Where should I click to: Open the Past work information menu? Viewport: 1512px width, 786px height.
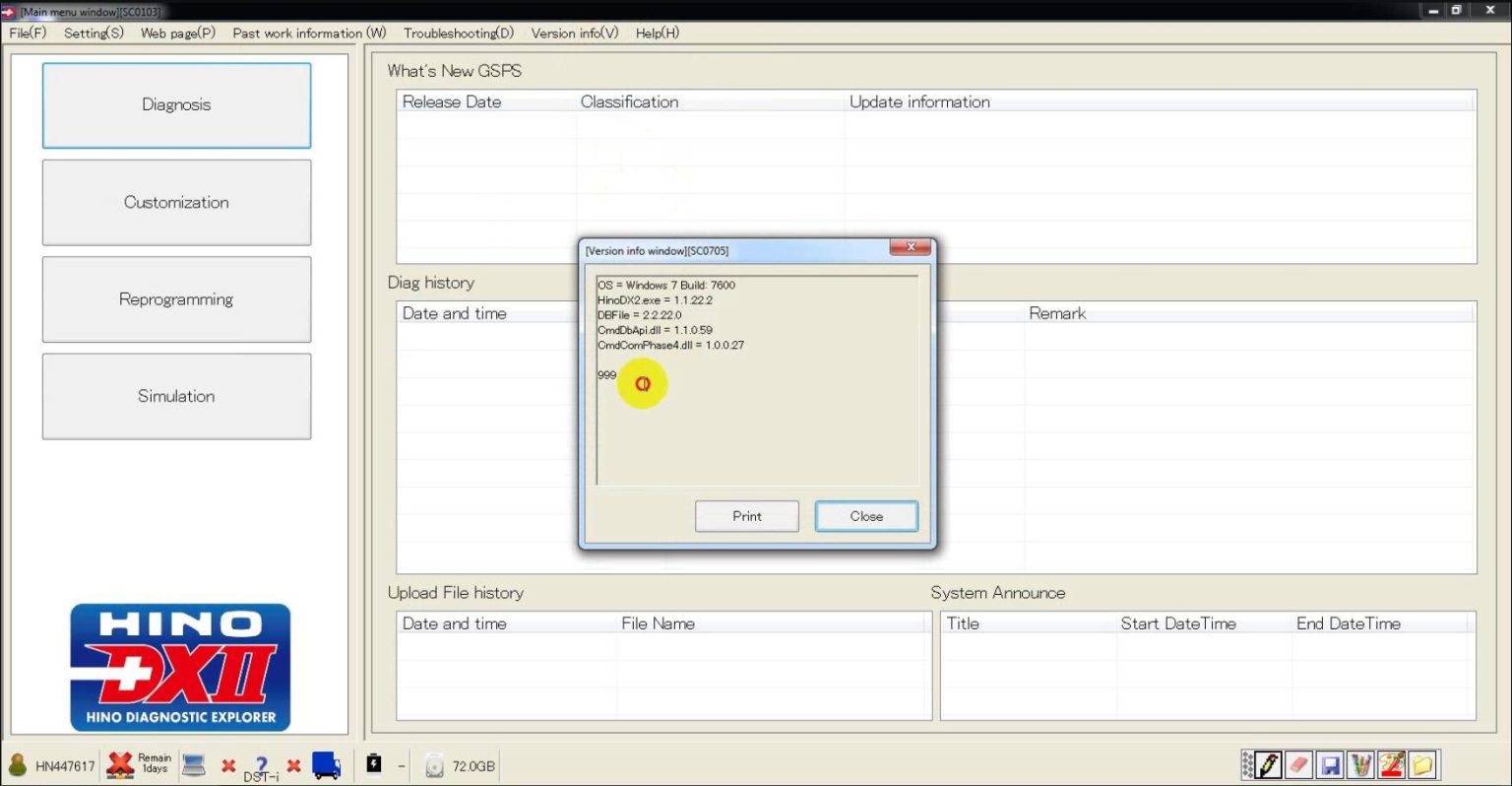[306, 33]
